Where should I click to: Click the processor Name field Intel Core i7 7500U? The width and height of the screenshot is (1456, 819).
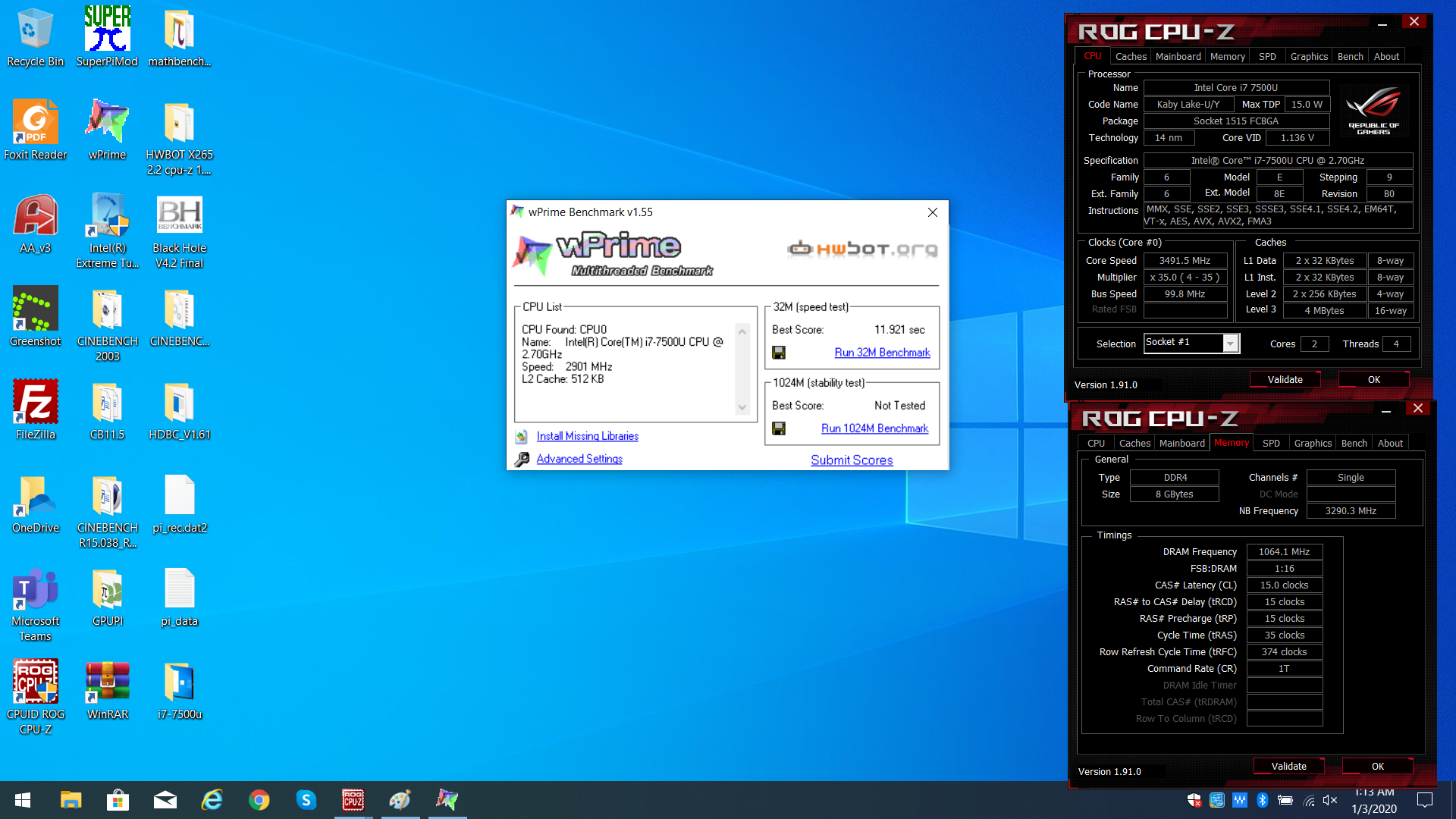1235,87
